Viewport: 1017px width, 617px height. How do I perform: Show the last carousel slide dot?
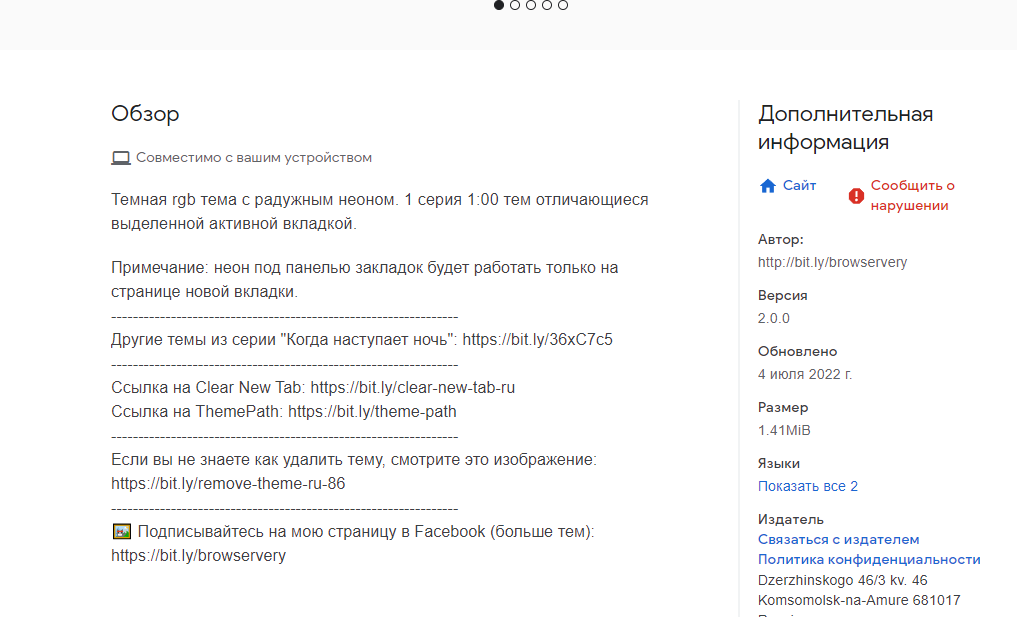pos(563,5)
